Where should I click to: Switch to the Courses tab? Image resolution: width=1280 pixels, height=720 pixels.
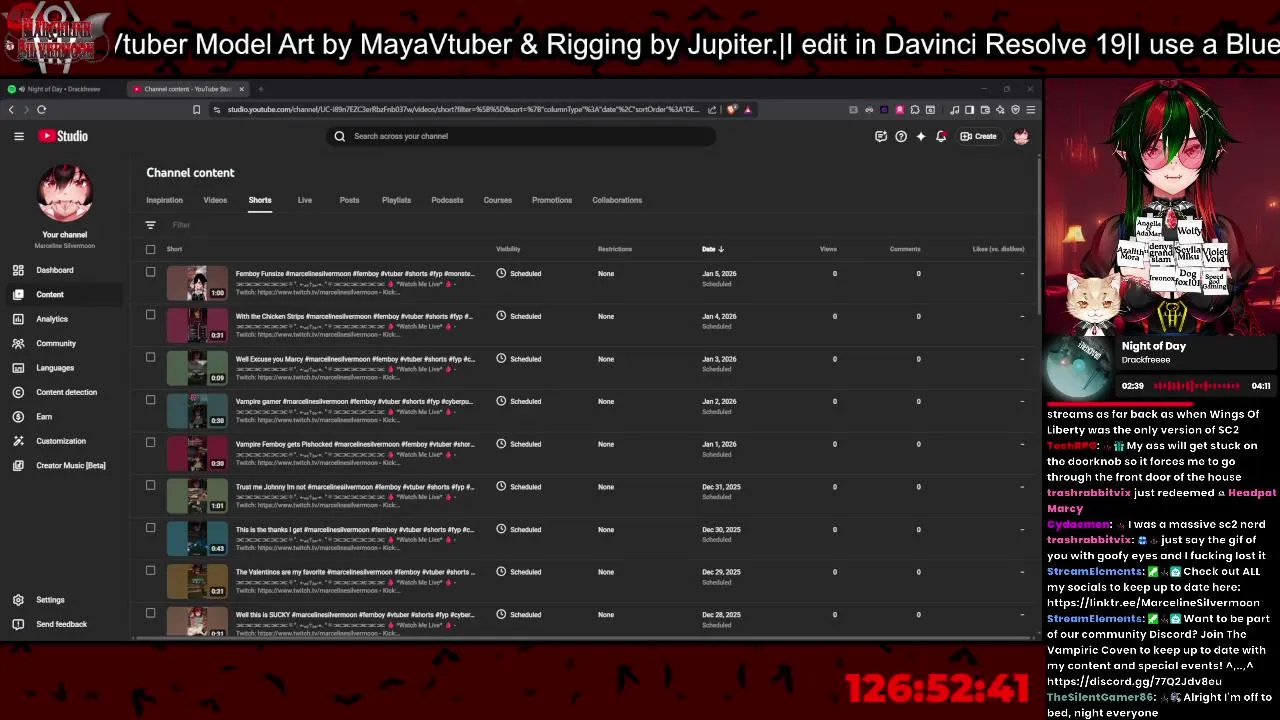497,200
